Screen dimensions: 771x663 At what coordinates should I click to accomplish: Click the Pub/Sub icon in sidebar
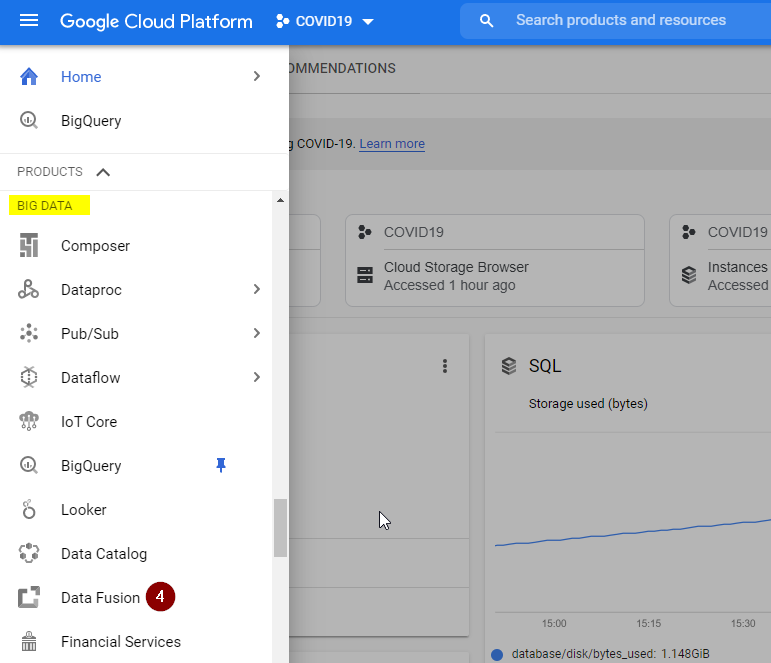click(29, 334)
